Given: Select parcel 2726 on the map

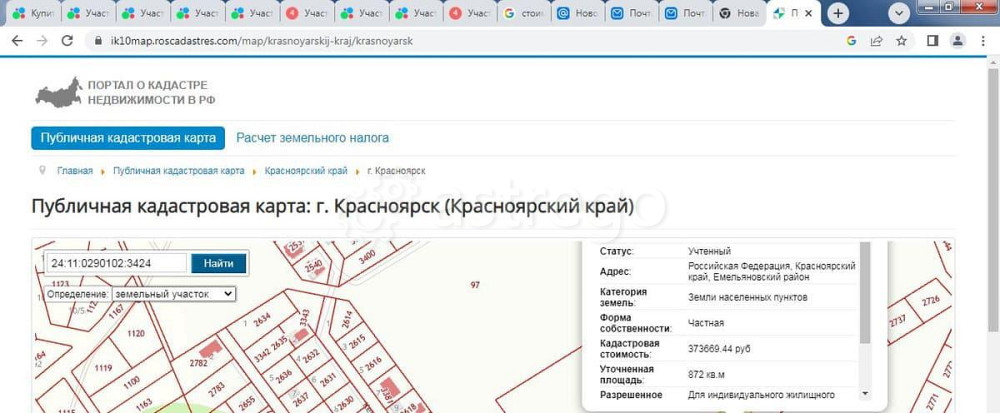Looking at the screenshot, I should (930, 300).
